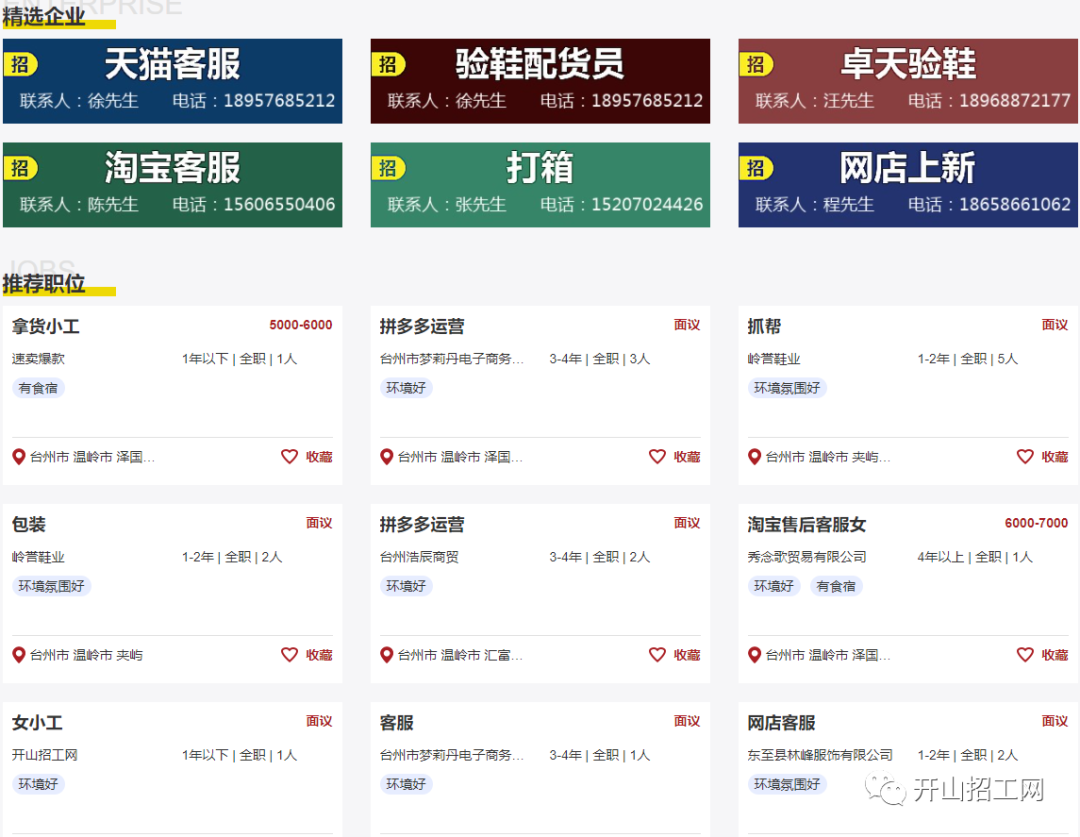Image resolution: width=1080 pixels, height=837 pixels.
Task: Click the 环境氛围好 tag on 抓帮 job
Action: pos(786,388)
